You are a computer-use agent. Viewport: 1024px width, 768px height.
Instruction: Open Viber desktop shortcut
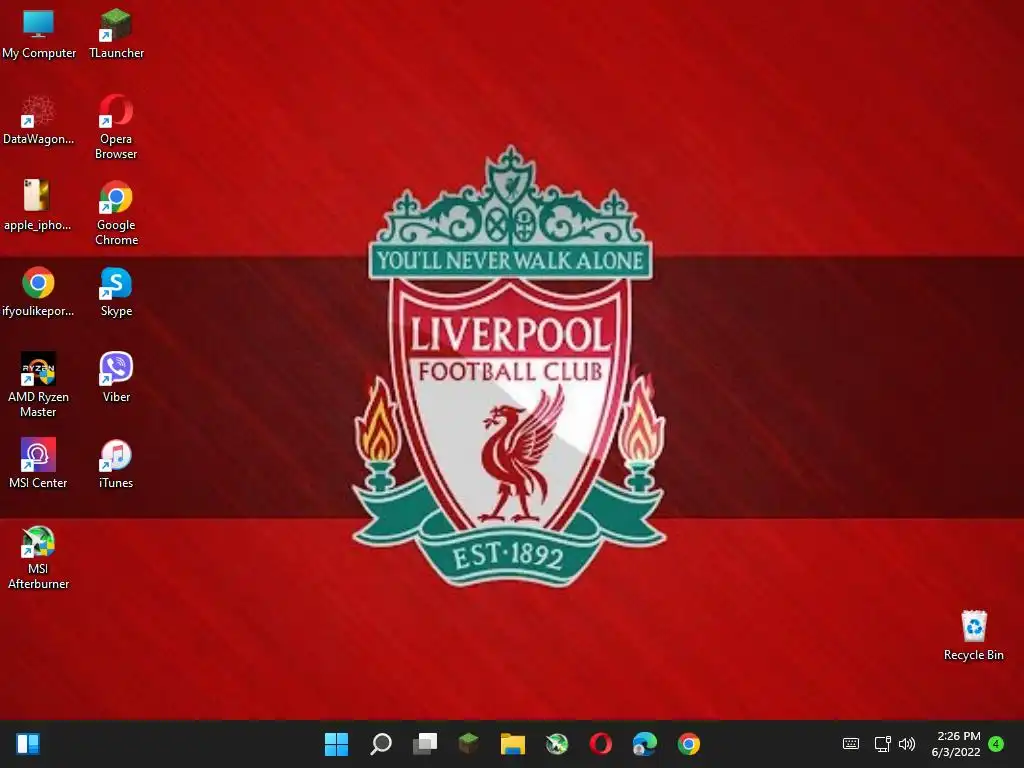coord(116,377)
